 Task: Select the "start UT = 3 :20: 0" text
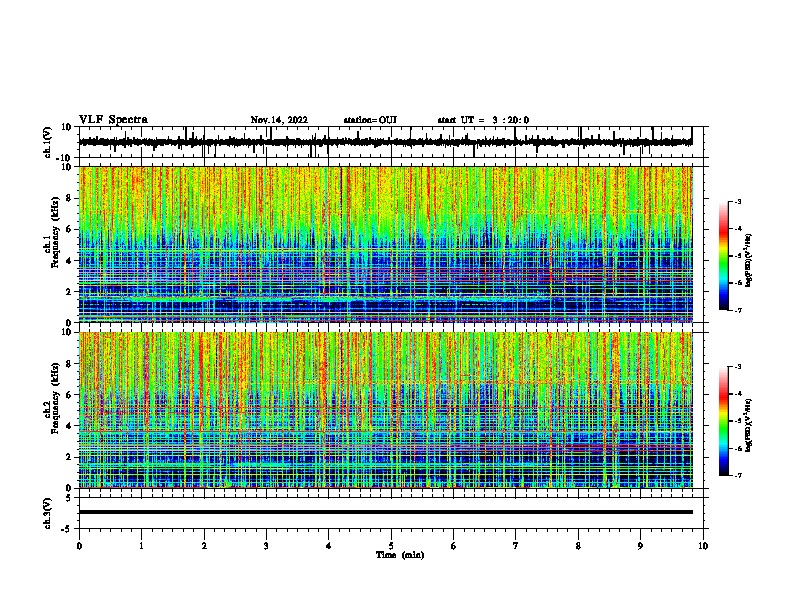coord(483,120)
